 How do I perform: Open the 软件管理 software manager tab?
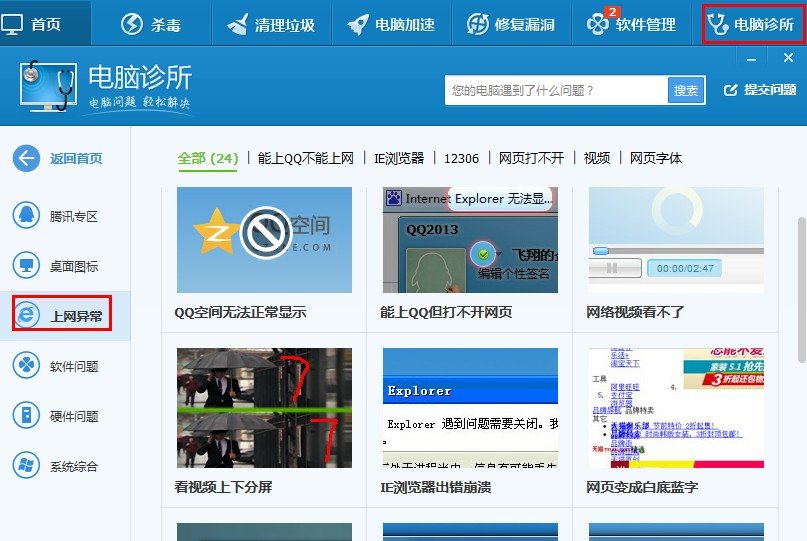click(x=631, y=23)
